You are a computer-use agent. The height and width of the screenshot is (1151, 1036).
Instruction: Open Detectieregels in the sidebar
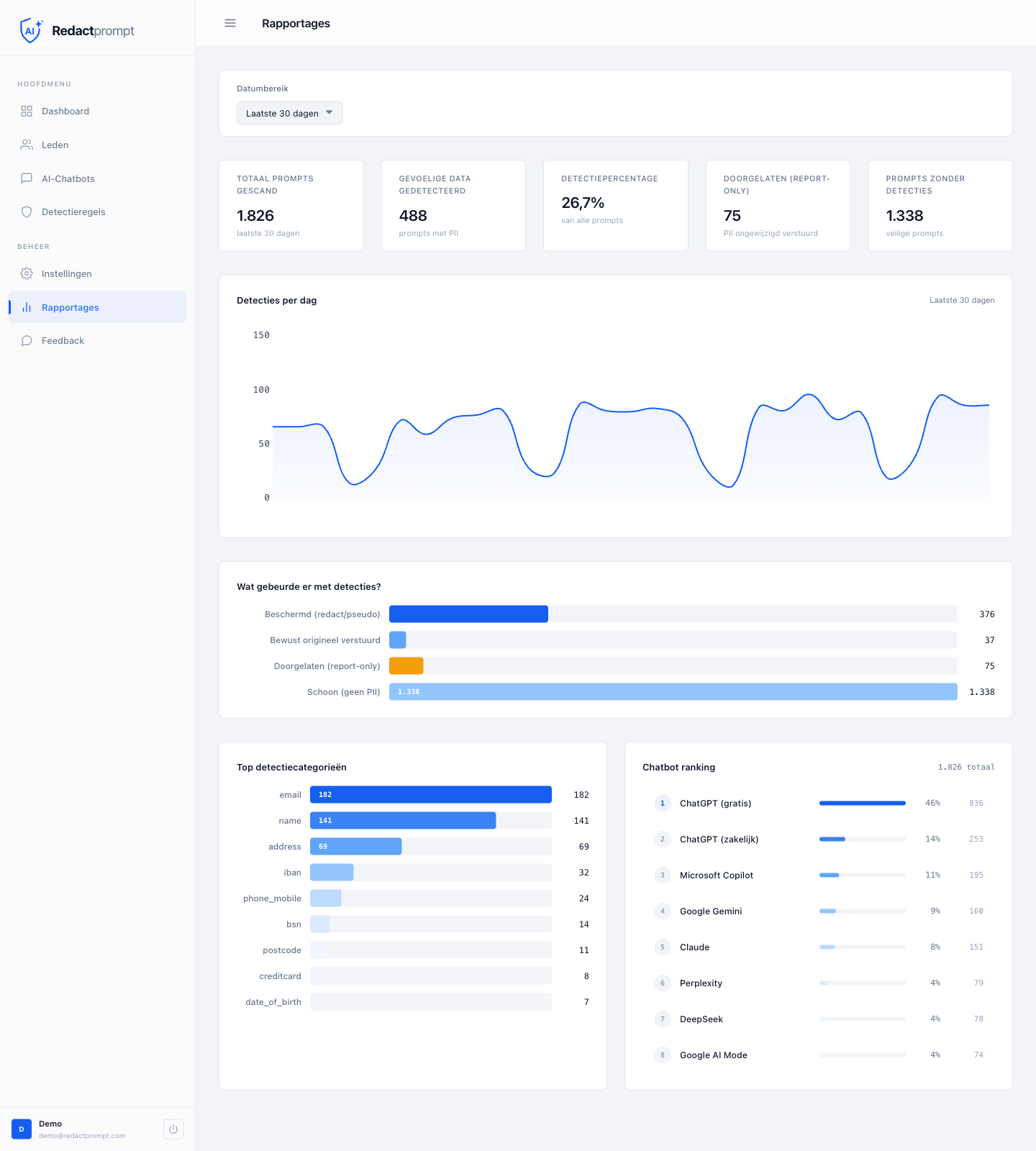click(x=97, y=211)
